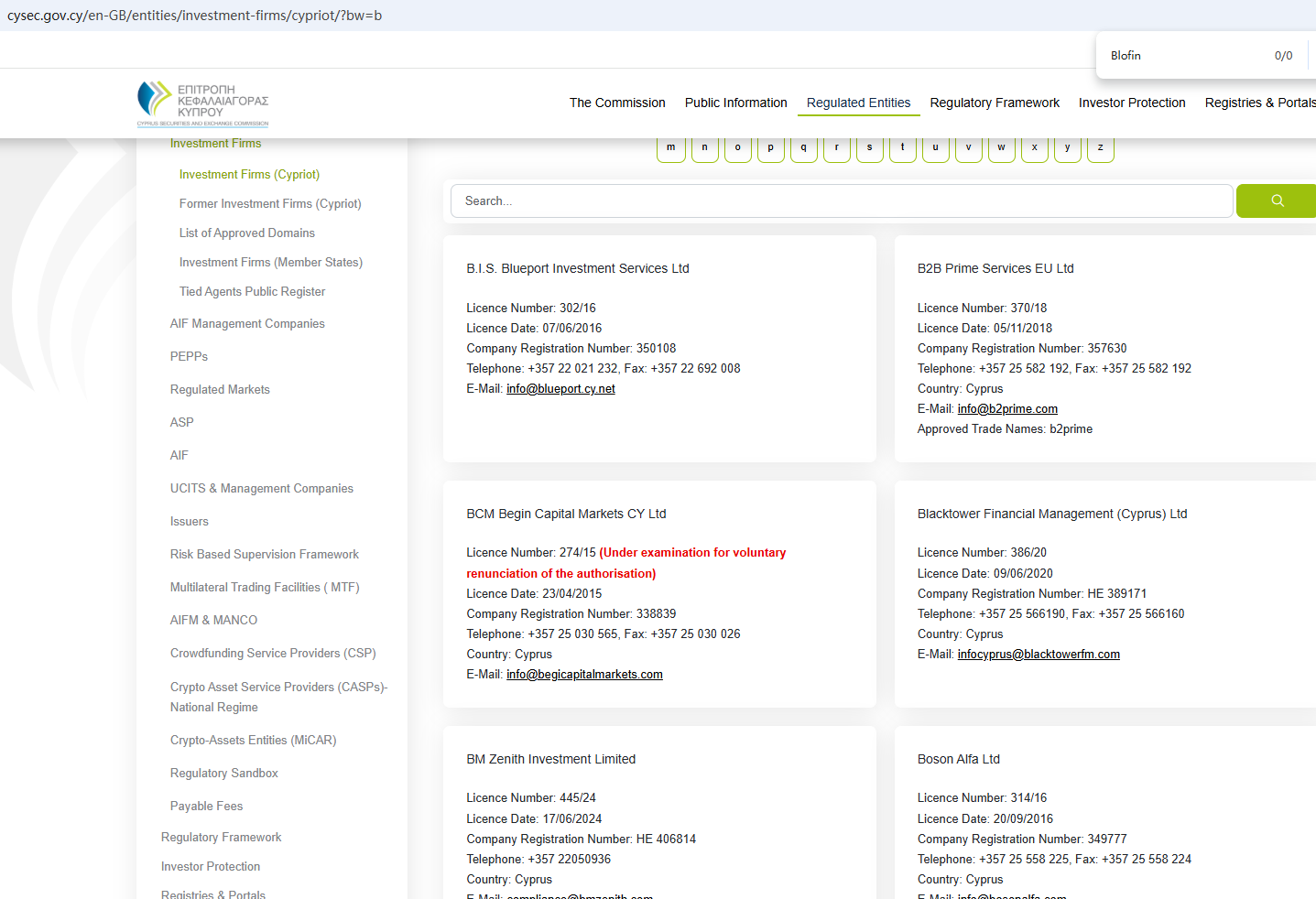Screen dimensions: 1316x899
Task: Open Crypto-Assets Entities (MiCAR) sidebar link
Action: pos(253,741)
